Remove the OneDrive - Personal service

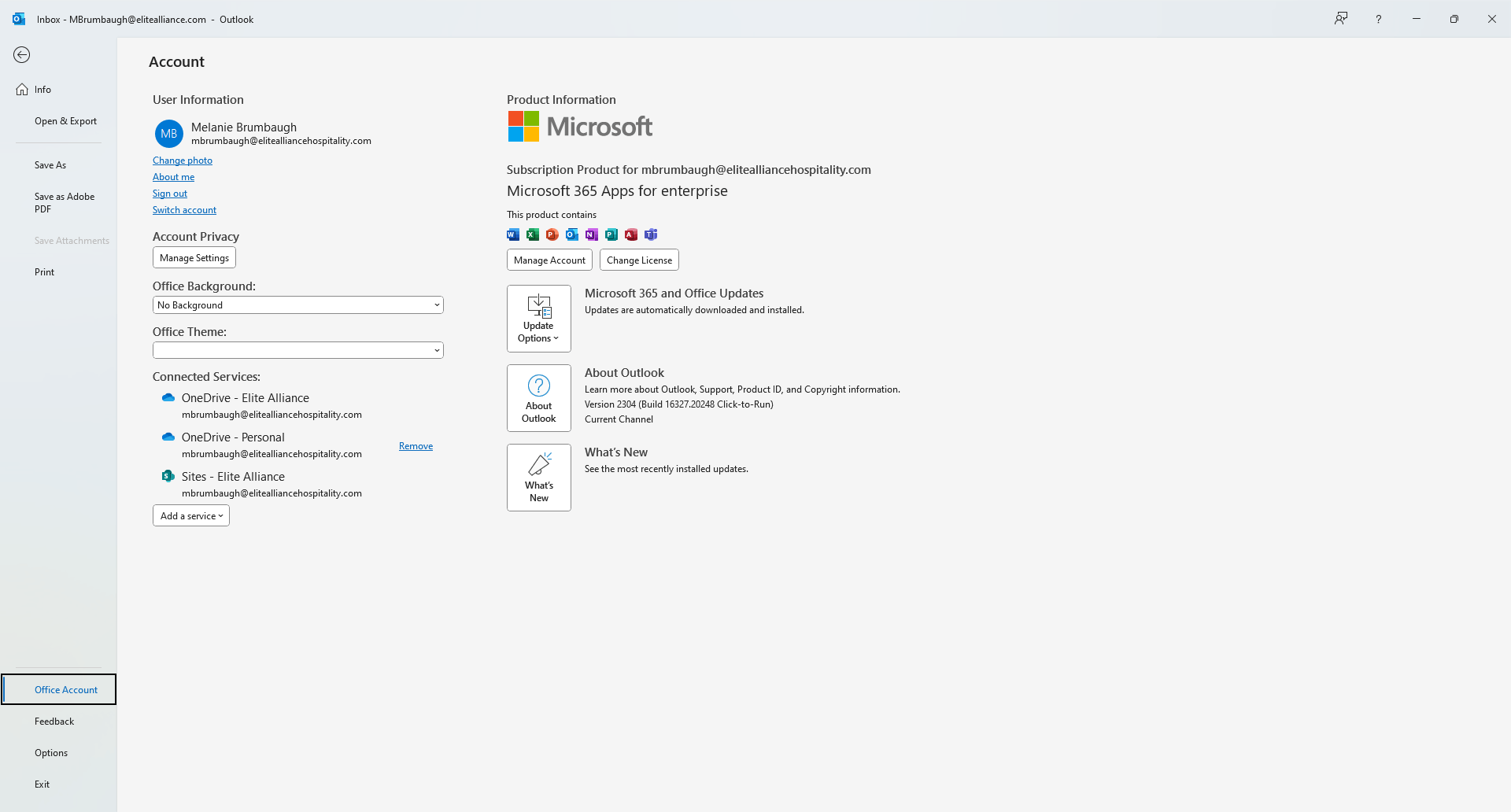416,446
